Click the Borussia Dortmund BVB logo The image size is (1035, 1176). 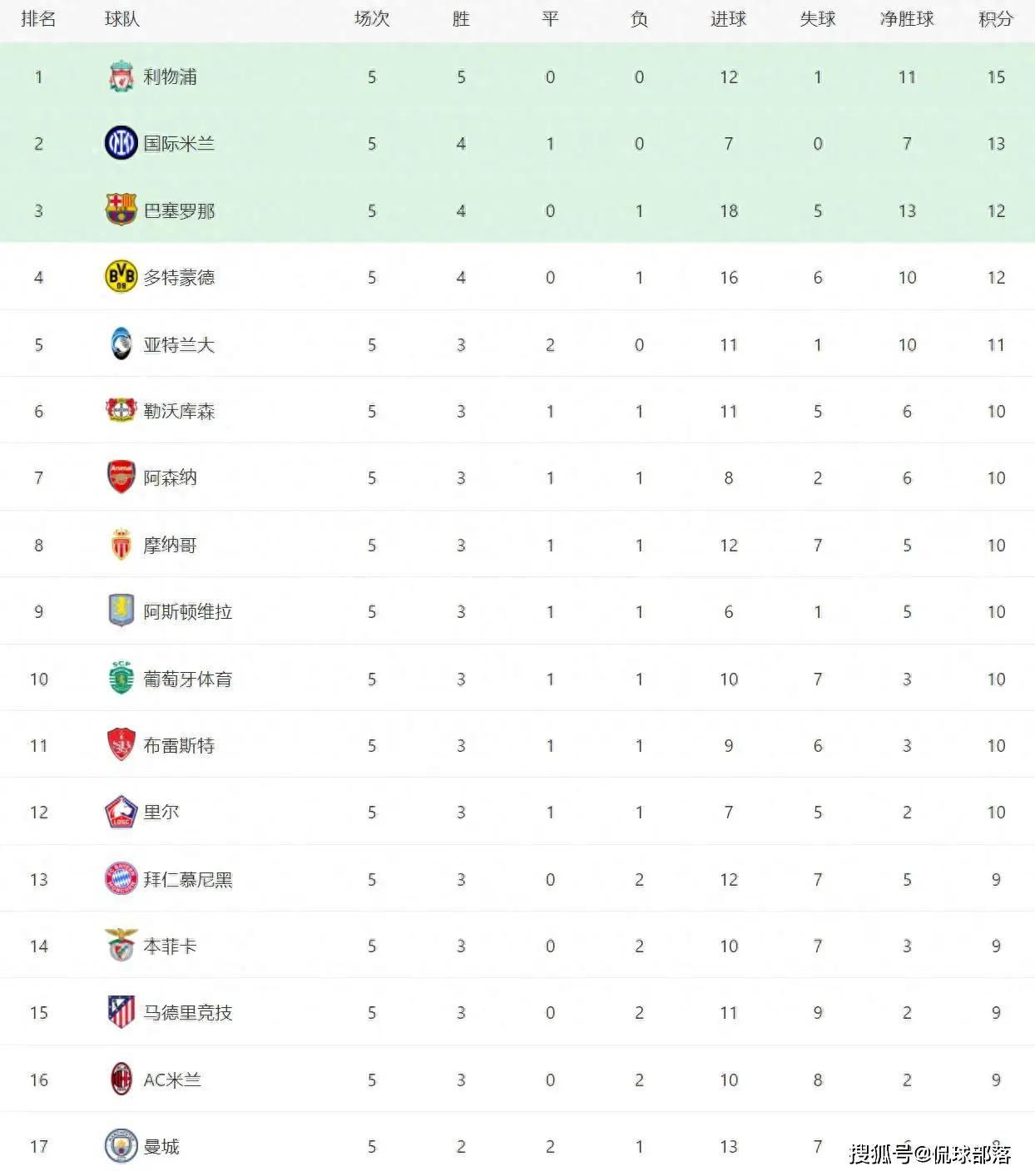tap(121, 277)
